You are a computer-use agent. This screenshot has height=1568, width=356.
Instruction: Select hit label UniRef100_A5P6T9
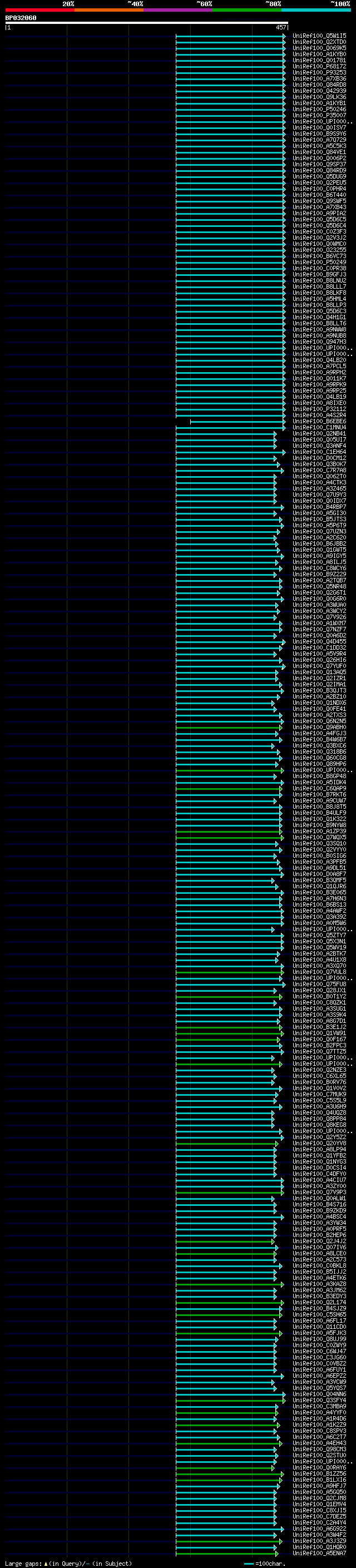[x=319, y=525]
